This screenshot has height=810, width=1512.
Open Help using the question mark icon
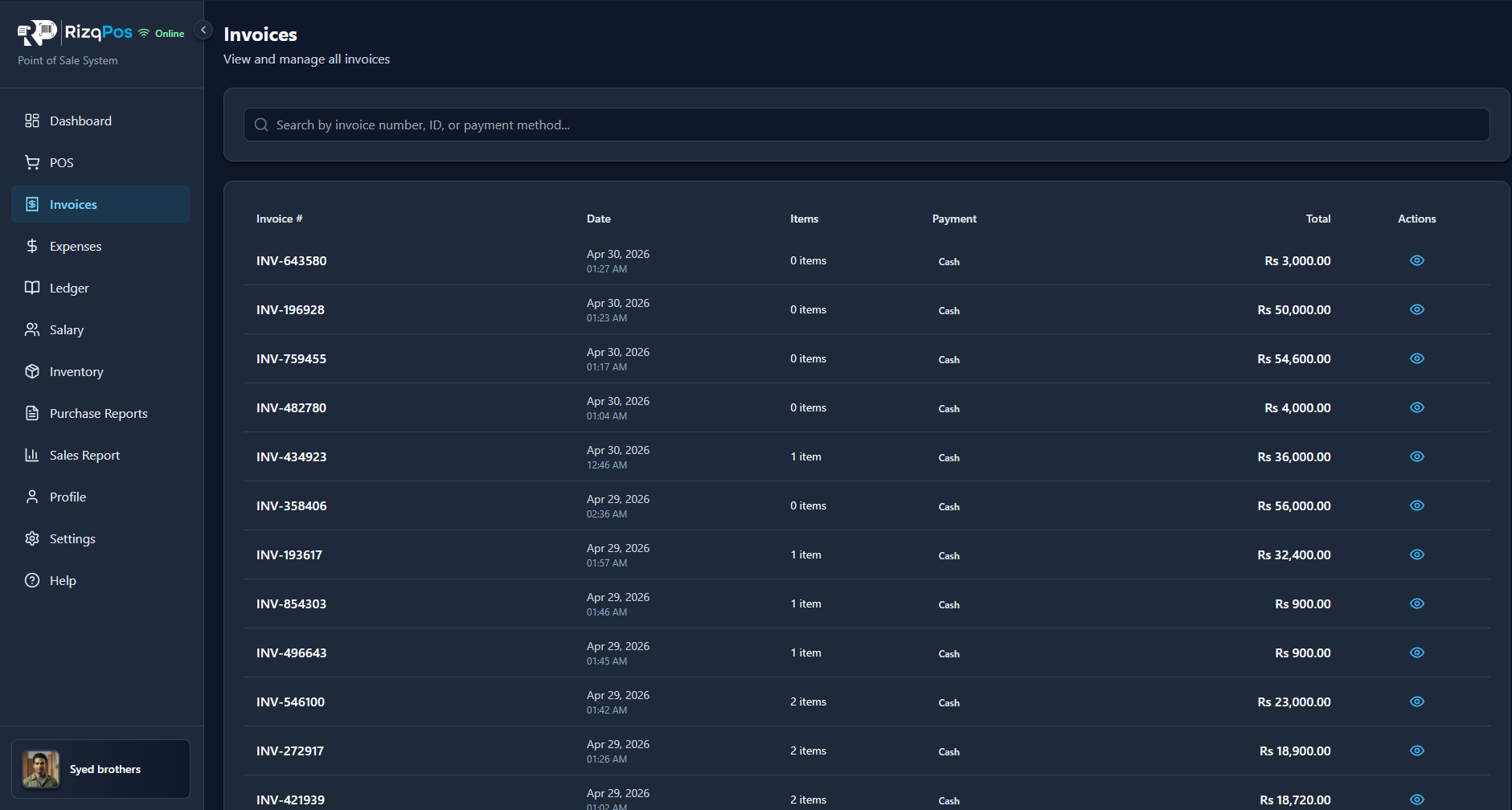(32, 580)
